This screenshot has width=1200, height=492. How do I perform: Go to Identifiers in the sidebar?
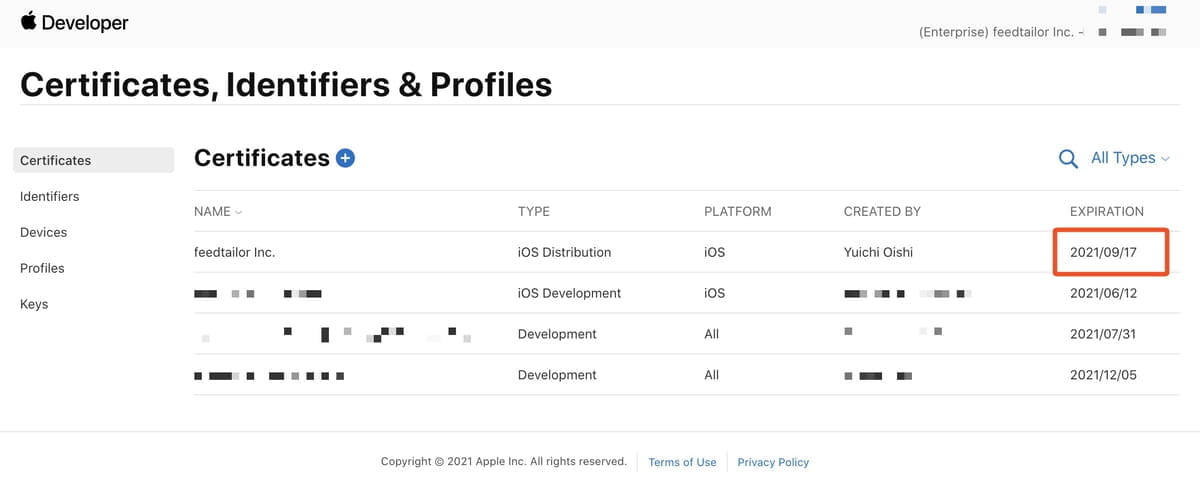[50, 196]
